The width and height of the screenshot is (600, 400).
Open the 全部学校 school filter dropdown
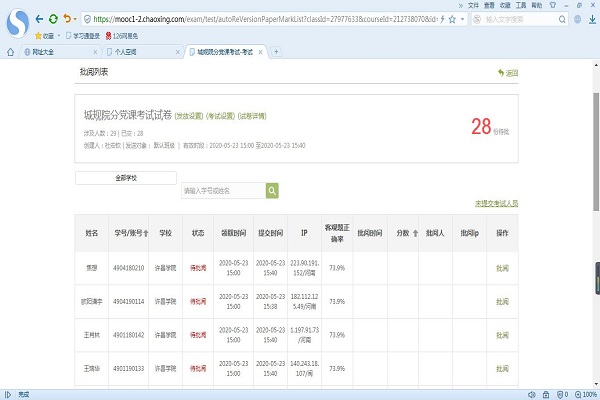click(x=126, y=178)
